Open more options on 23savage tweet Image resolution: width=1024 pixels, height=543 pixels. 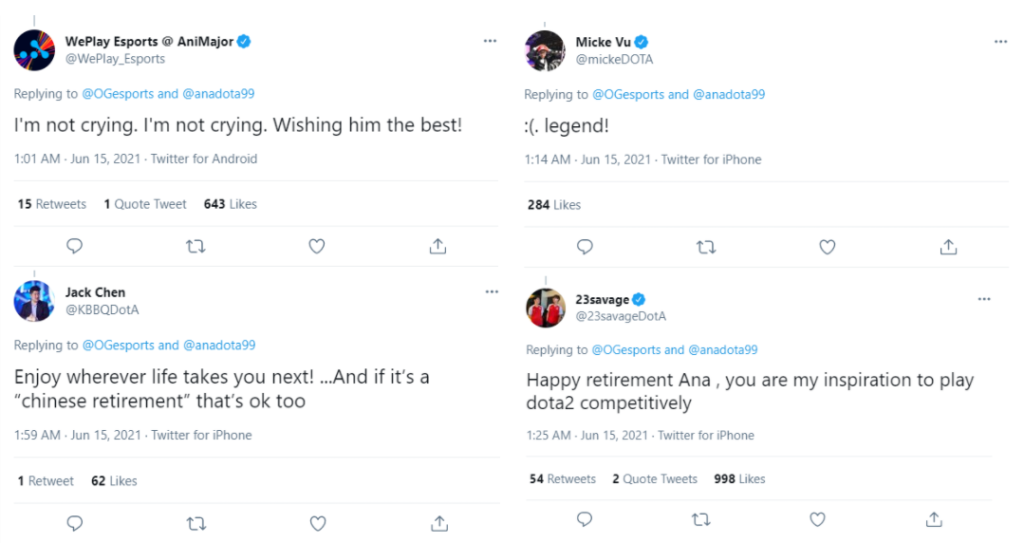click(984, 299)
